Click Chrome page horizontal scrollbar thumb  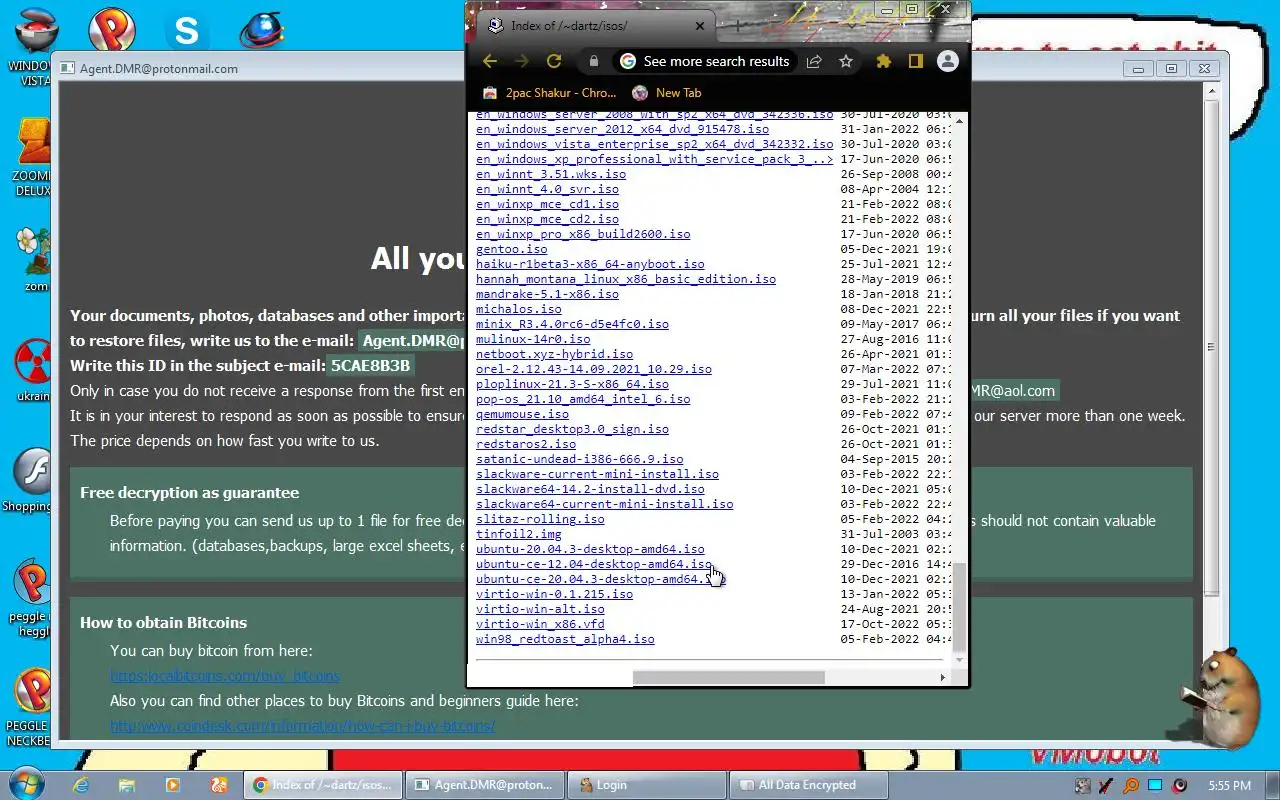click(729, 677)
